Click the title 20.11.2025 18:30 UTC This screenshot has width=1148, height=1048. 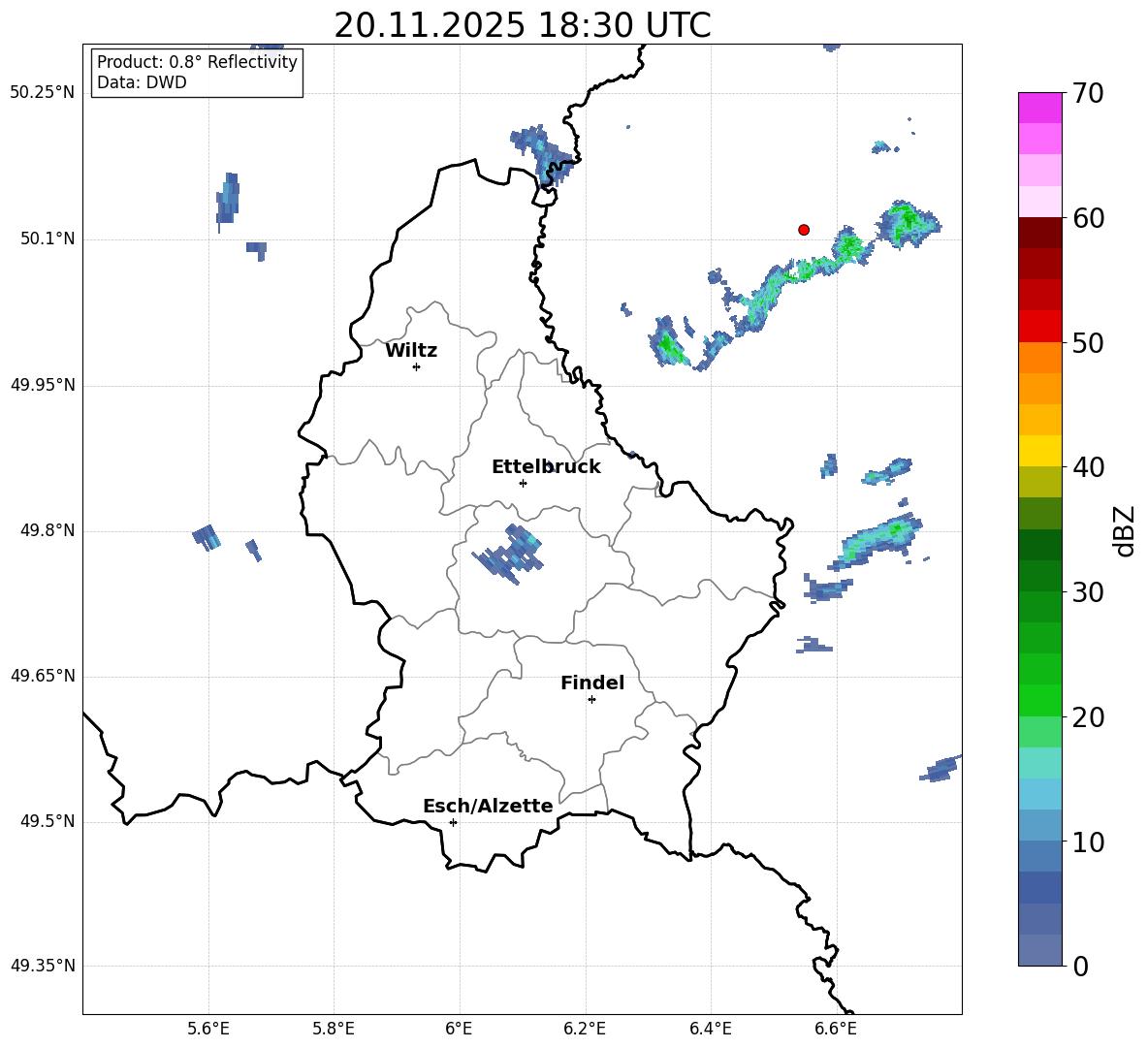[523, 25]
